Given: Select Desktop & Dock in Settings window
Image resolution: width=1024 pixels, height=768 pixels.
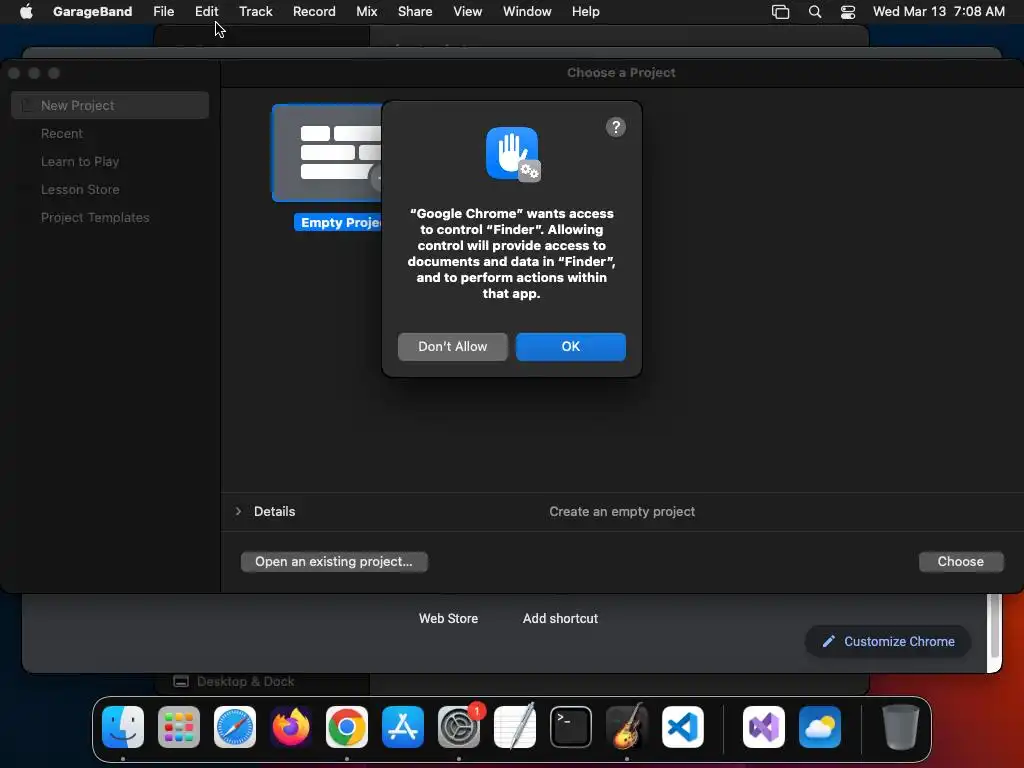Looking at the screenshot, I should click(x=246, y=681).
